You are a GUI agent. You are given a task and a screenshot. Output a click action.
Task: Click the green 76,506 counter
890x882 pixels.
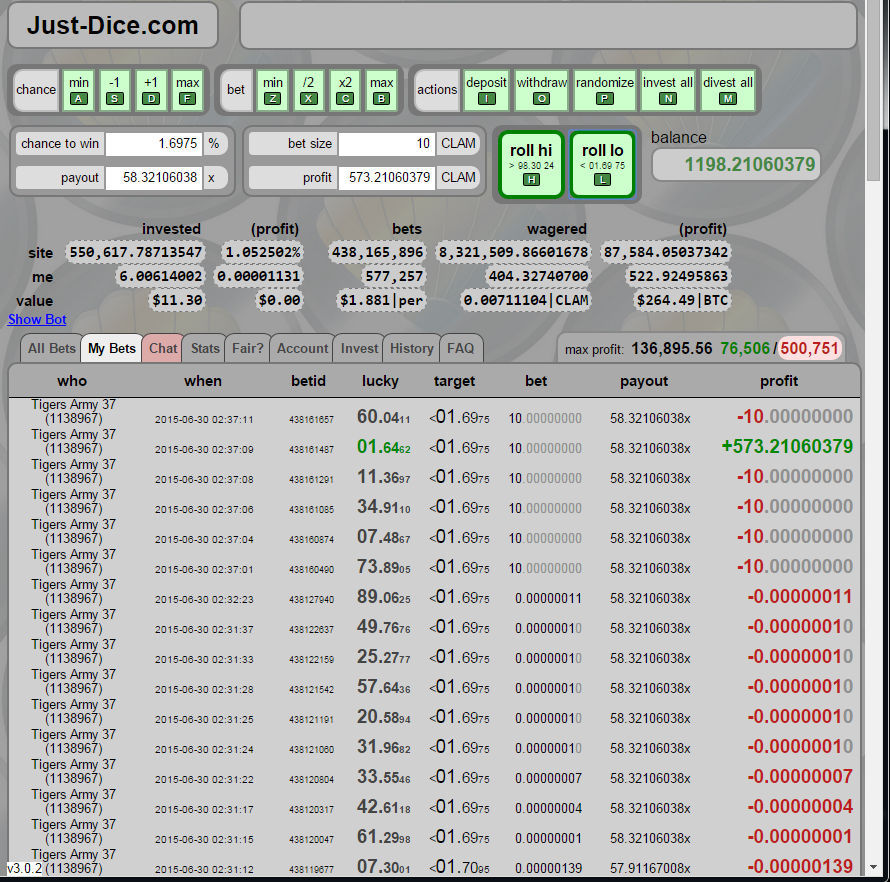tap(745, 348)
